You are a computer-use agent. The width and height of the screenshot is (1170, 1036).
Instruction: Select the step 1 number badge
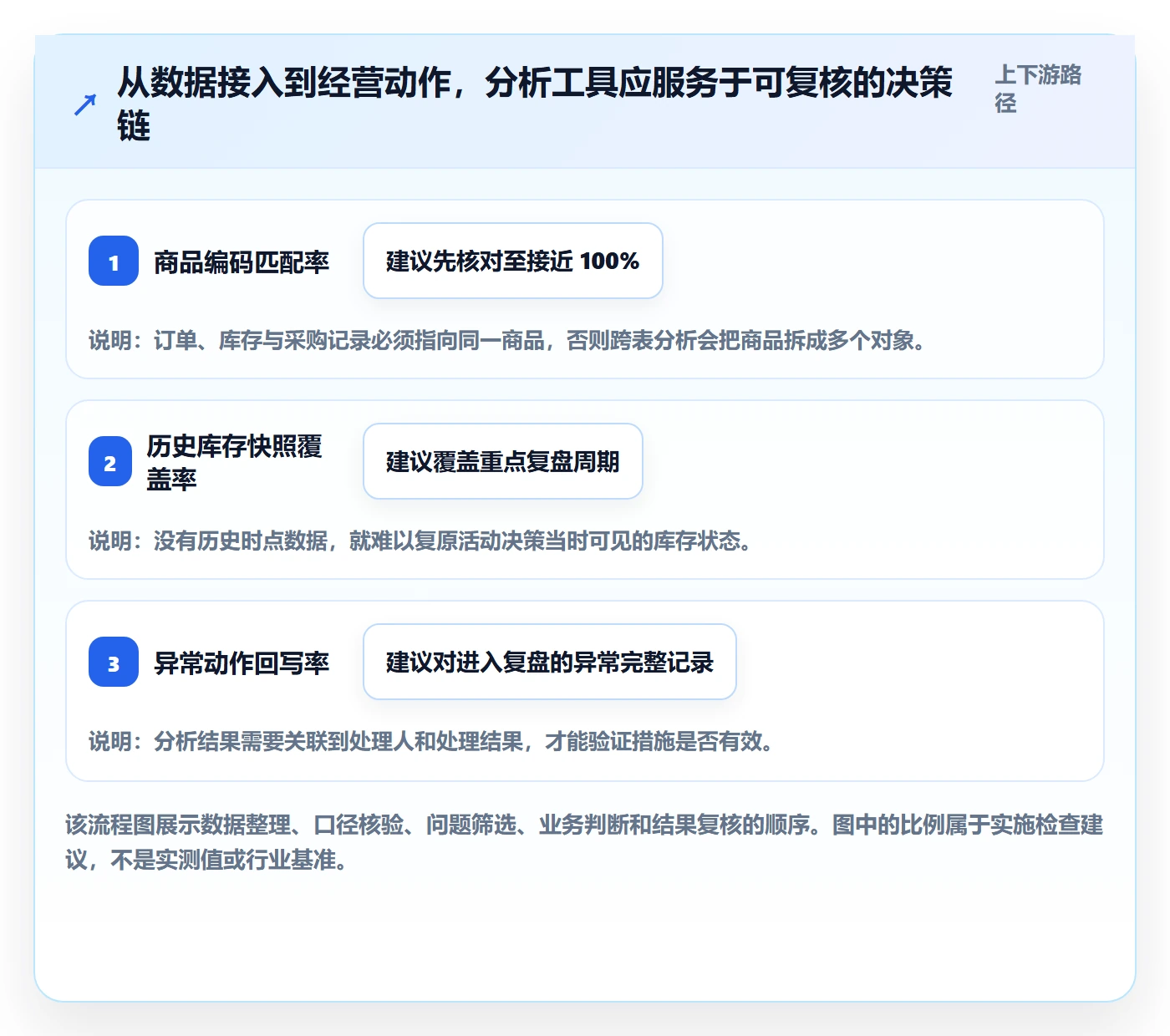(x=114, y=261)
